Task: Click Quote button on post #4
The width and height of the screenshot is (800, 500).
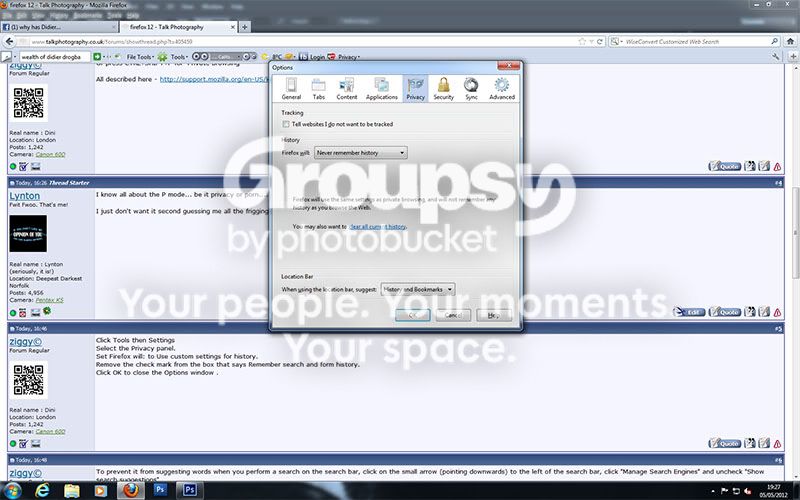Action: click(x=724, y=312)
